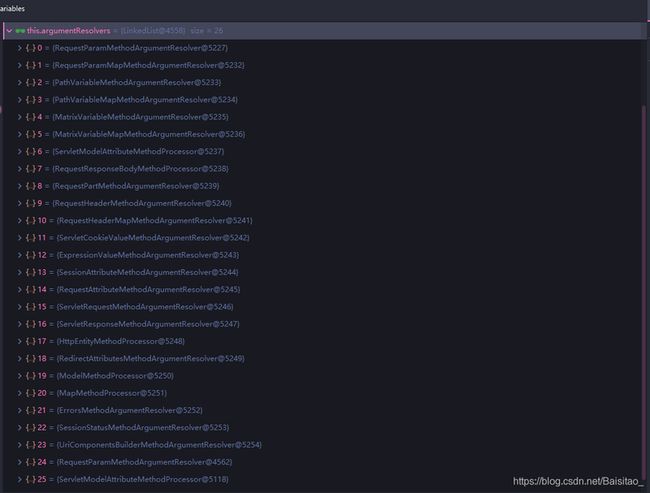Expand entry 10 RequestHeaderMapMethodArgumentResolver
The width and height of the screenshot is (650, 493).
[19, 221]
